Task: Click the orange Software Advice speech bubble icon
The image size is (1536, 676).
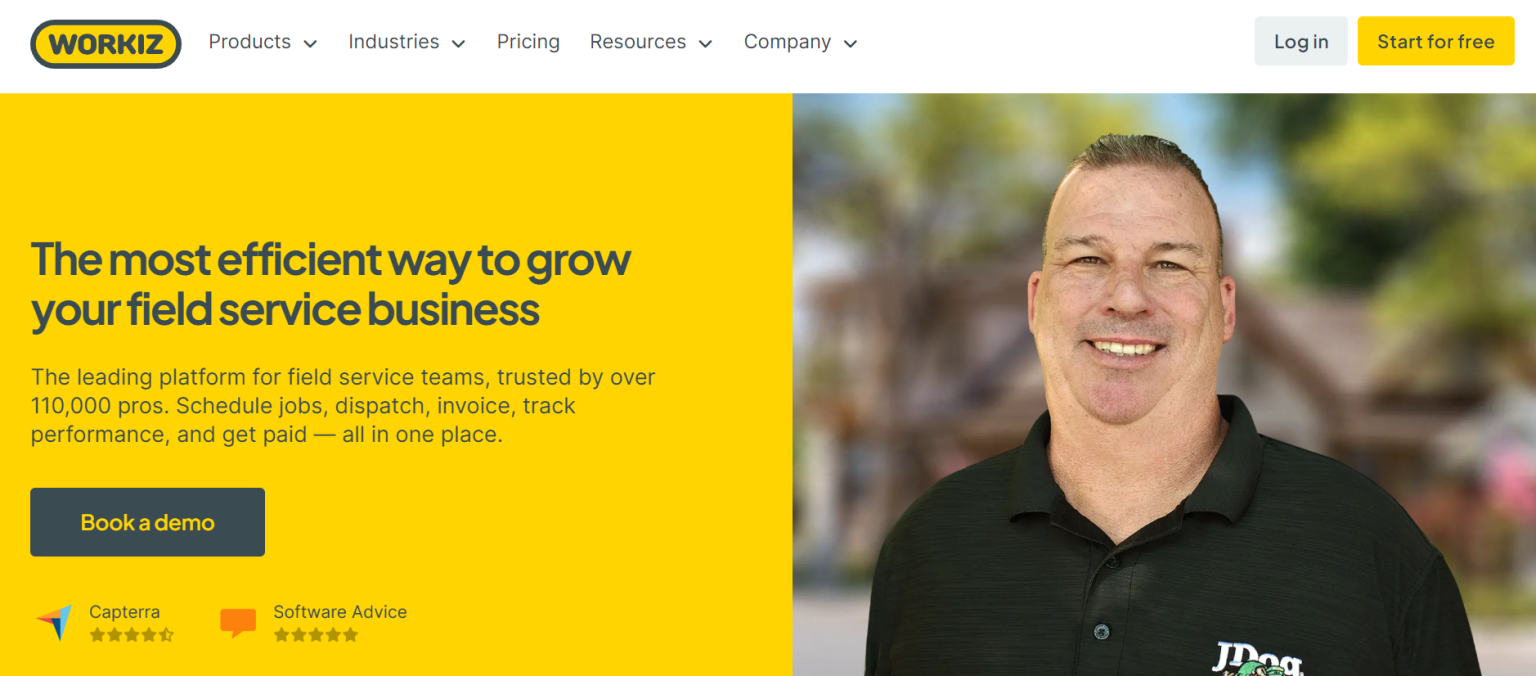Action: click(238, 623)
